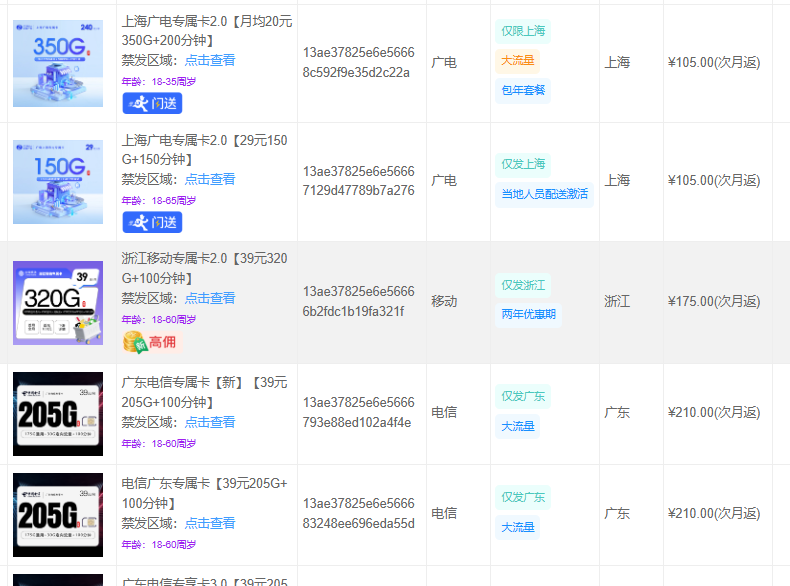The height and width of the screenshot is (586, 790).
Task: Click 点击查看 link for 29元150G card
Action: coord(210,179)
